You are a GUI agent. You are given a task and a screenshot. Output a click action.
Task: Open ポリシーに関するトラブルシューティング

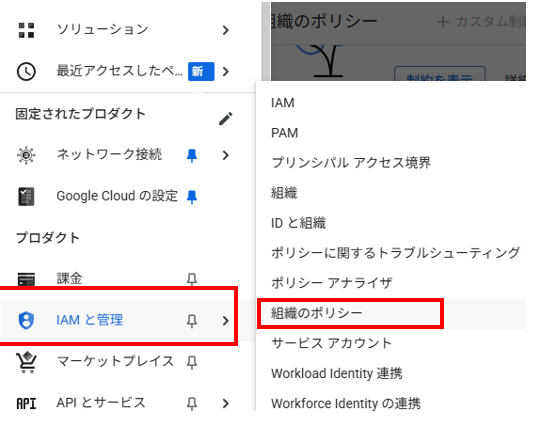[x=395, y=253]
